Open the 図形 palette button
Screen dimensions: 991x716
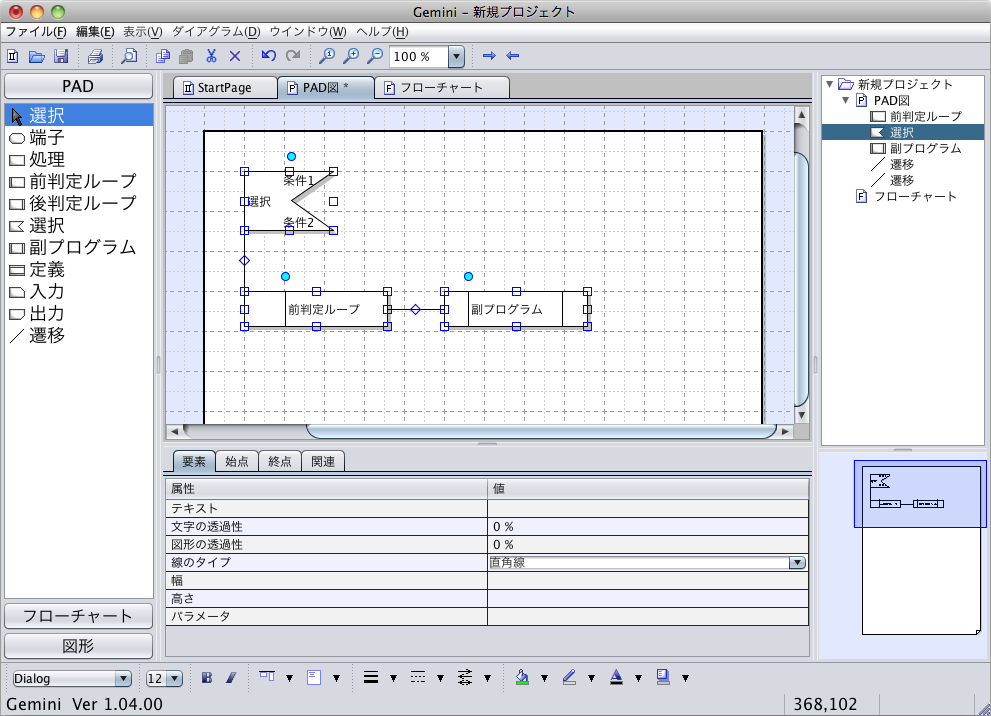pyautogui.click(x=78, y=646)
